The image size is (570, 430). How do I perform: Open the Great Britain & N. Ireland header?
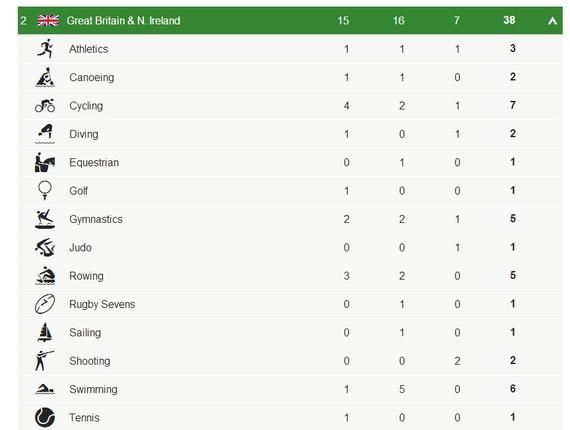[x=290, y=20]
